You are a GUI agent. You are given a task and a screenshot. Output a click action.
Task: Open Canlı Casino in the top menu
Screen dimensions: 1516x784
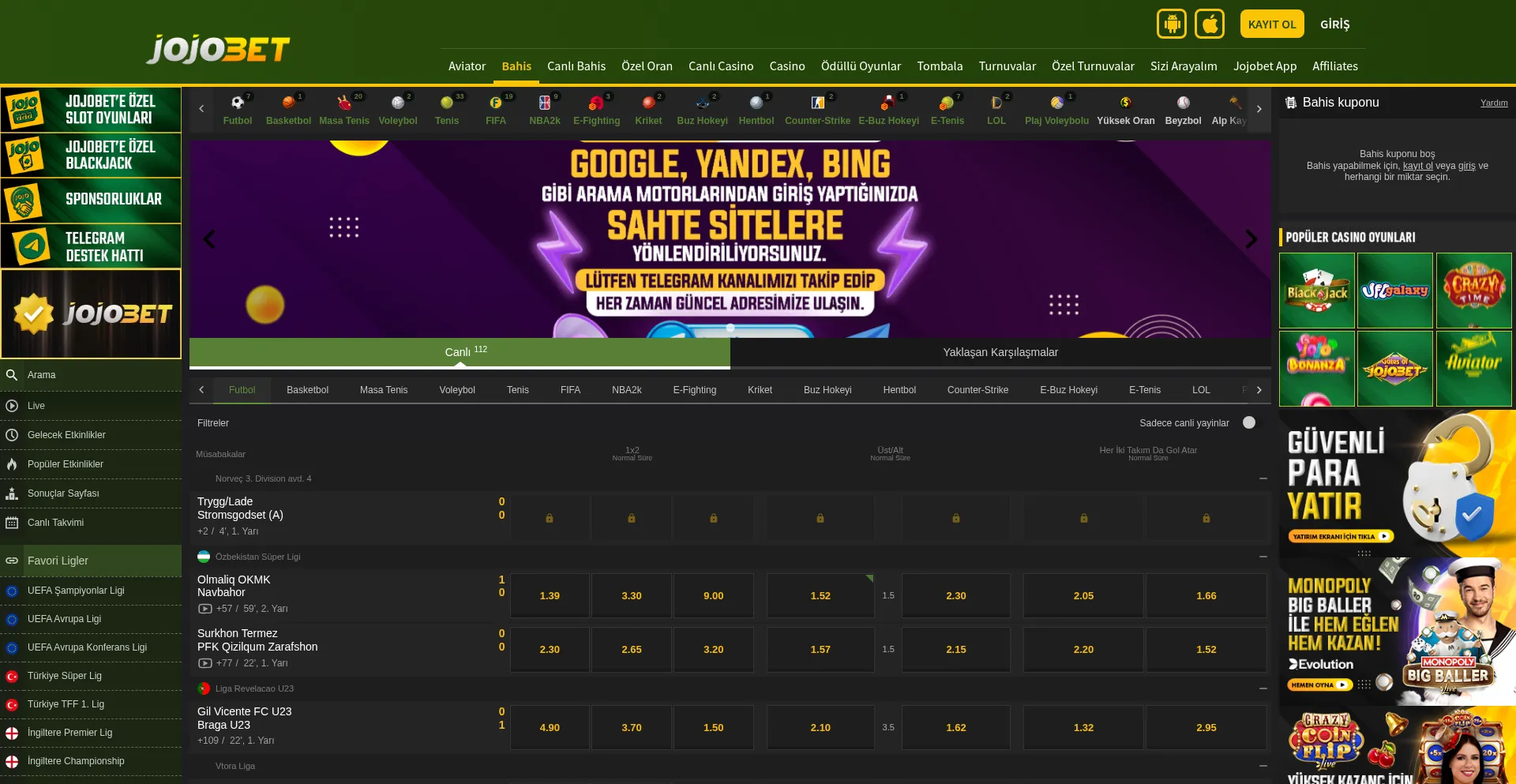[720, 66]
